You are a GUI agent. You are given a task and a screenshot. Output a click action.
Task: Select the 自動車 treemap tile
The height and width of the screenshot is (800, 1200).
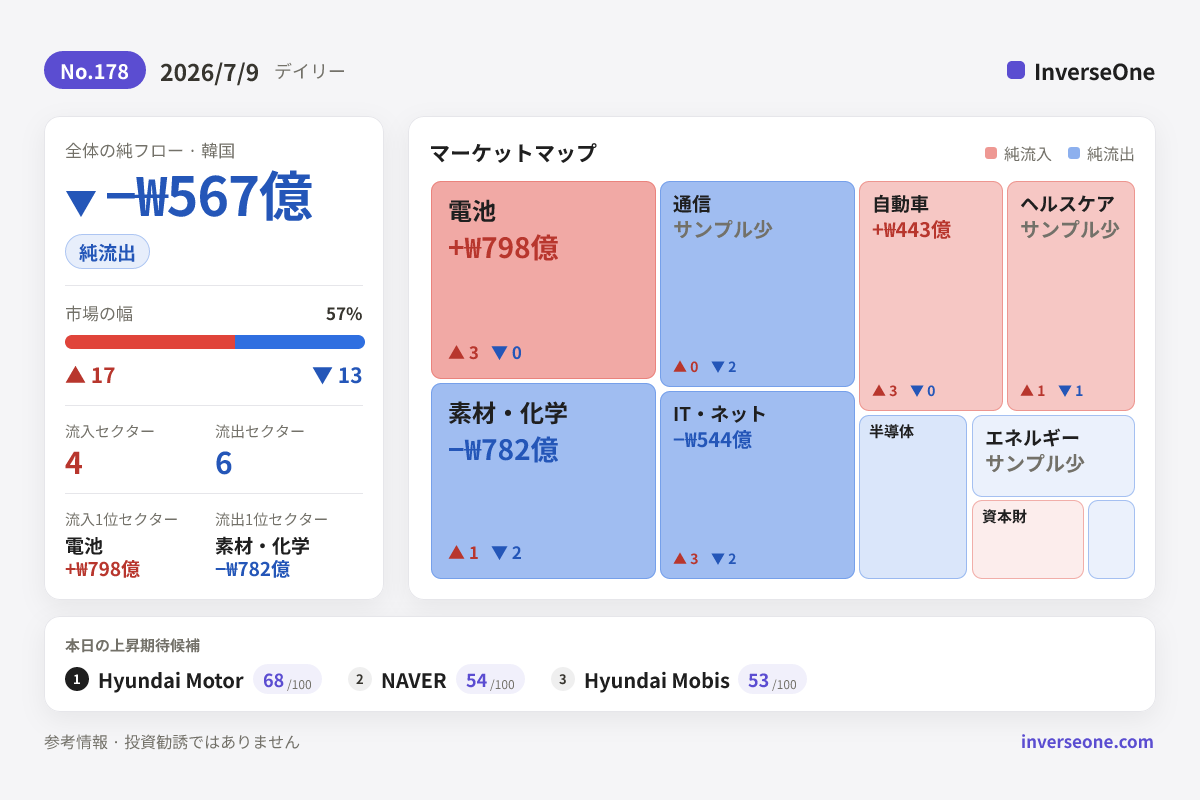pos(931,296)
